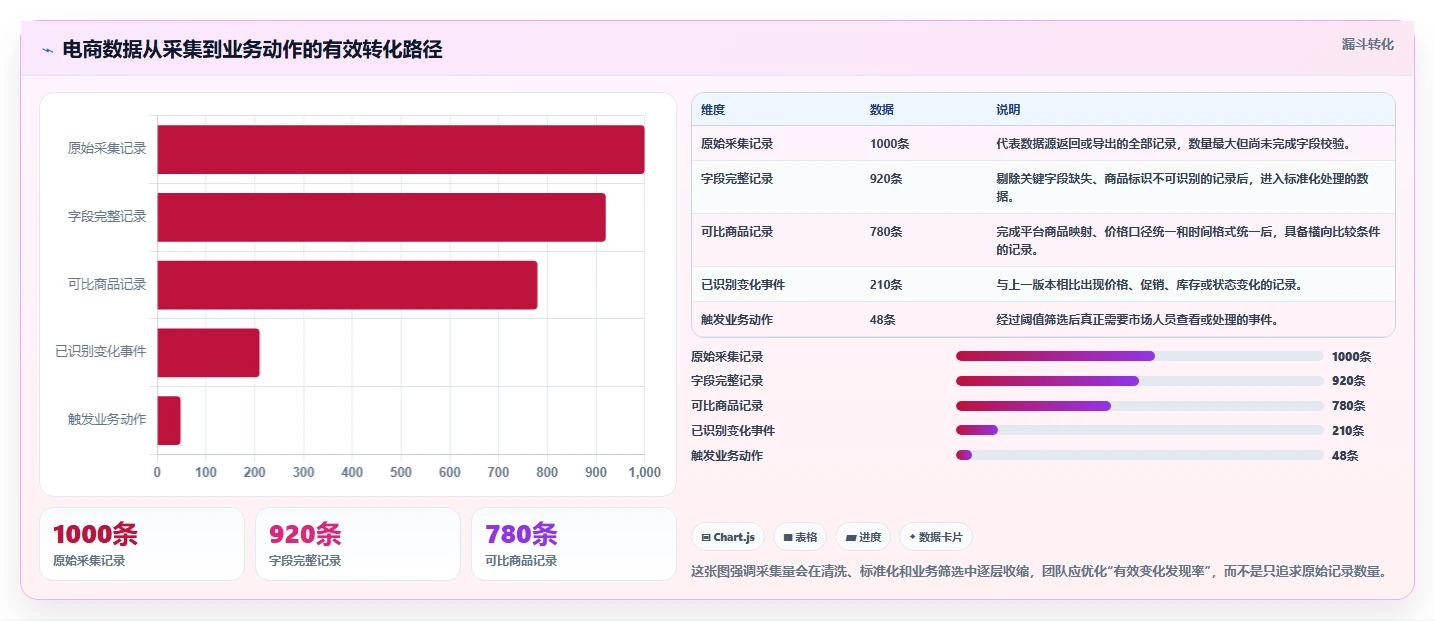Click the 已识别变化事件 bar in the chart
The height and width of the screenshot is (621, 1435).
coord(208,353)
